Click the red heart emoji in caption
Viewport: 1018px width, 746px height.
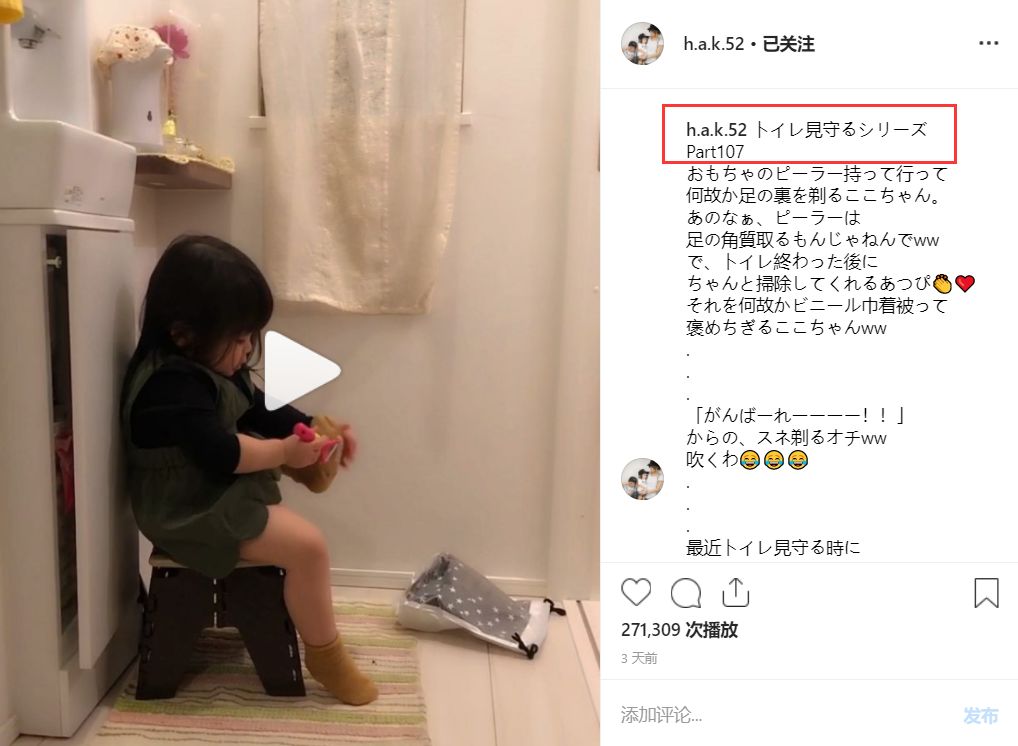965,284
